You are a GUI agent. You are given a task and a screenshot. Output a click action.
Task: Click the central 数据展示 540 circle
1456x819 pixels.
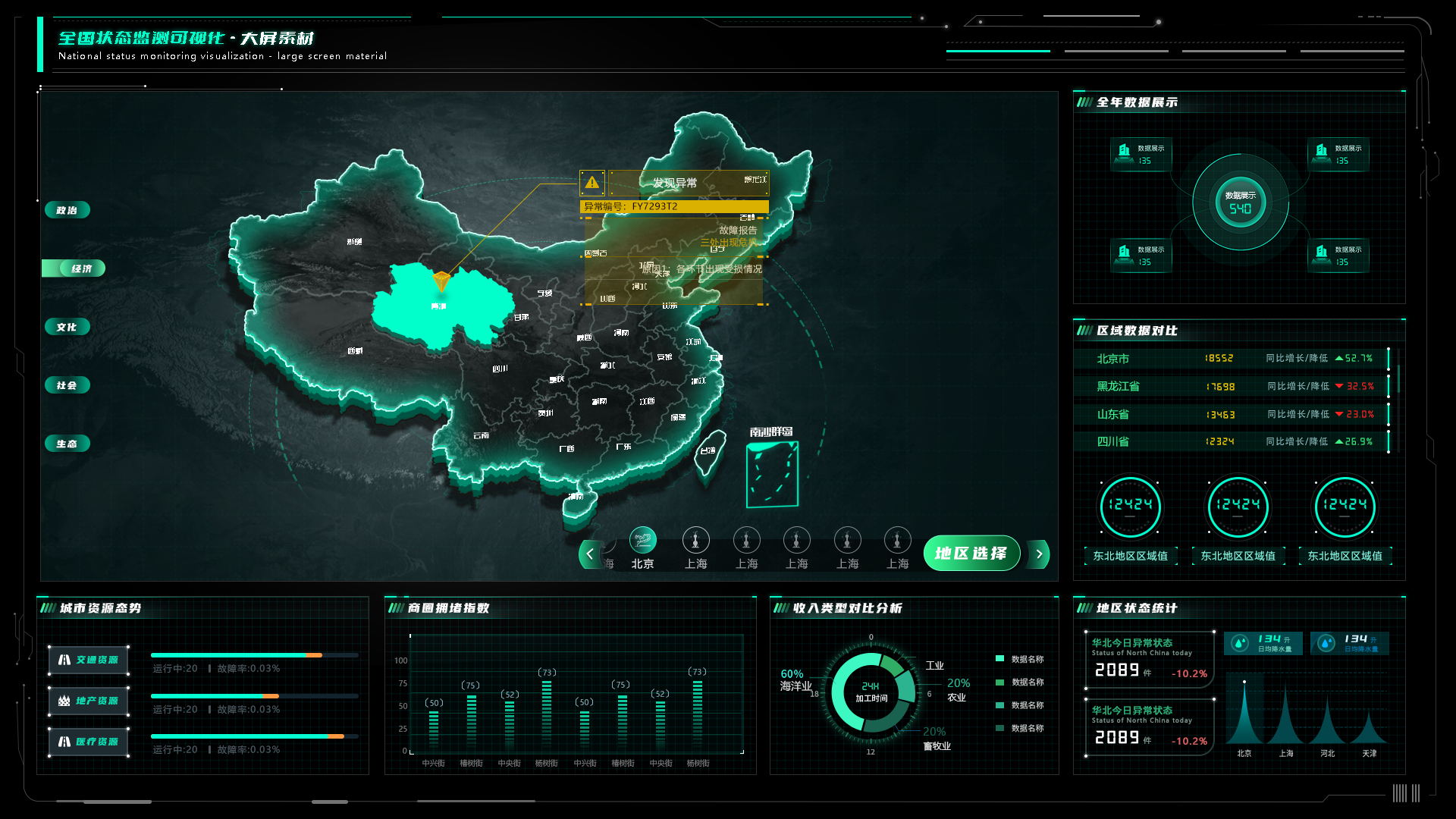click(x=1240, y=202)
